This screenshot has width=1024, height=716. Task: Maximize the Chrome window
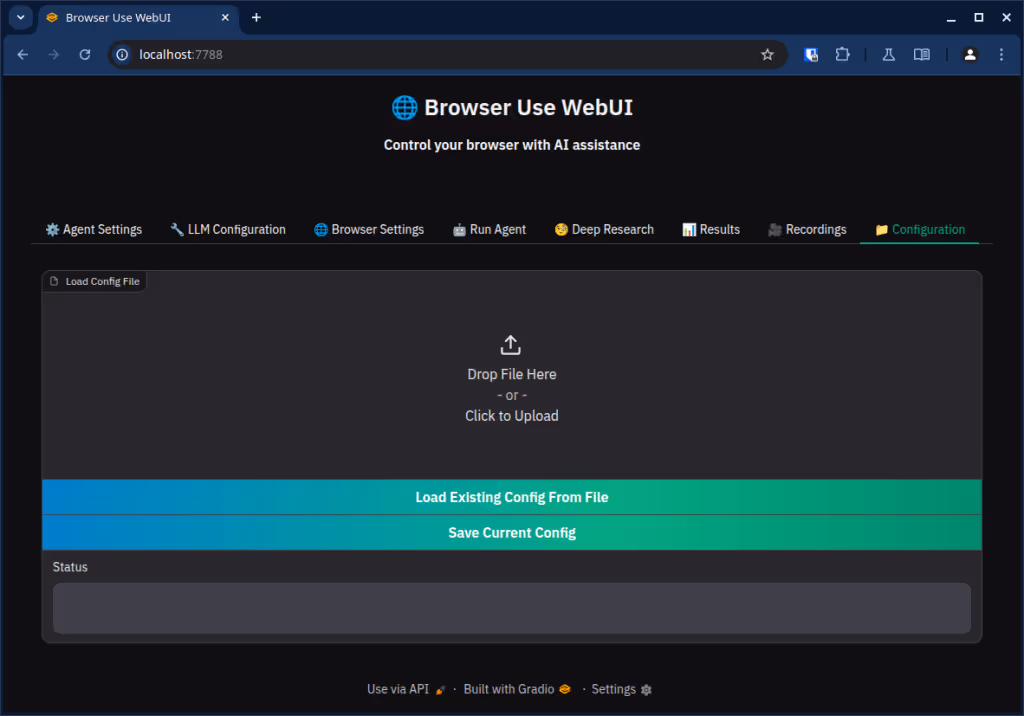point(978,18)
